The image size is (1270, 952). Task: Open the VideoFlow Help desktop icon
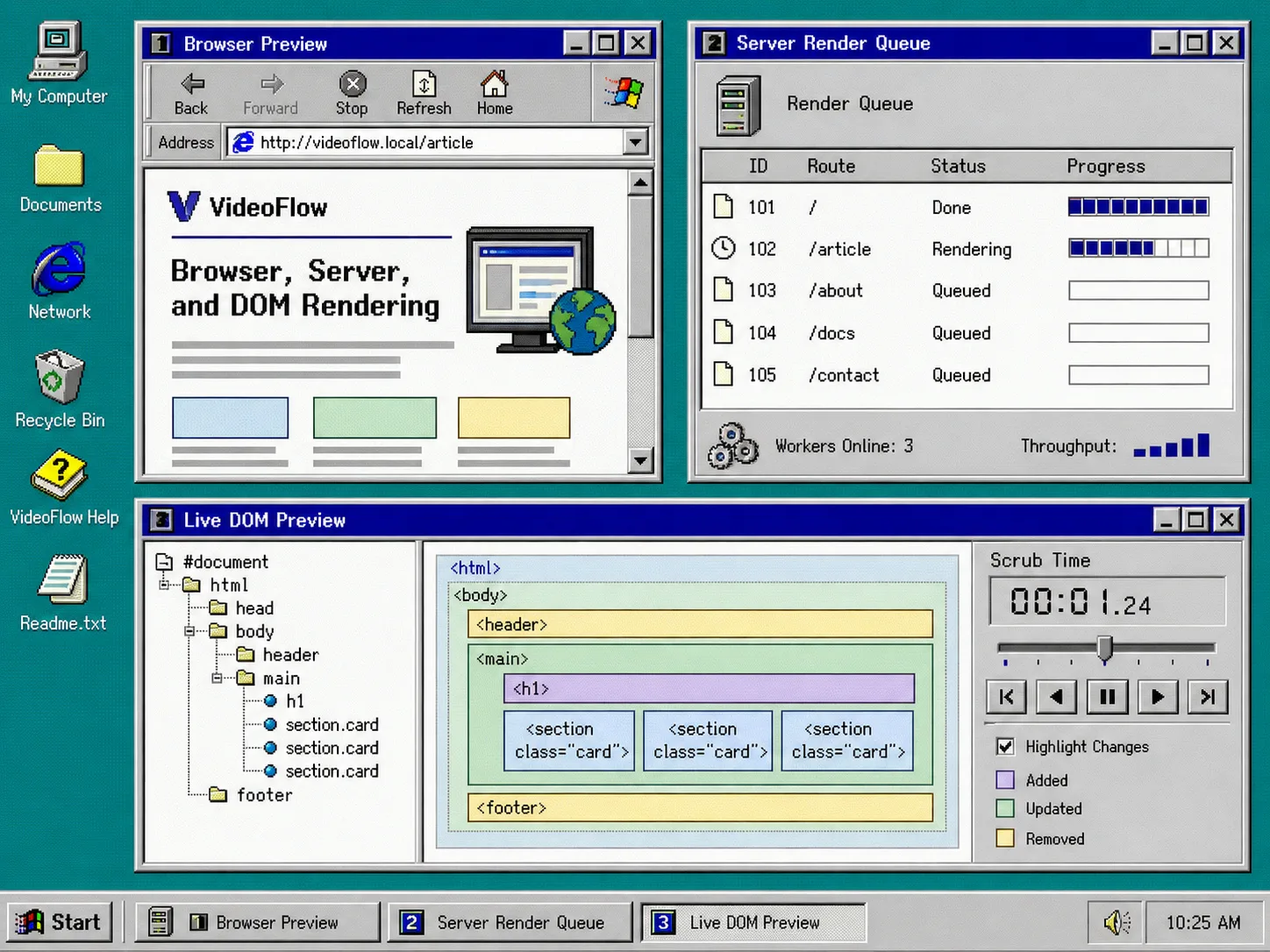click(63, 487)
